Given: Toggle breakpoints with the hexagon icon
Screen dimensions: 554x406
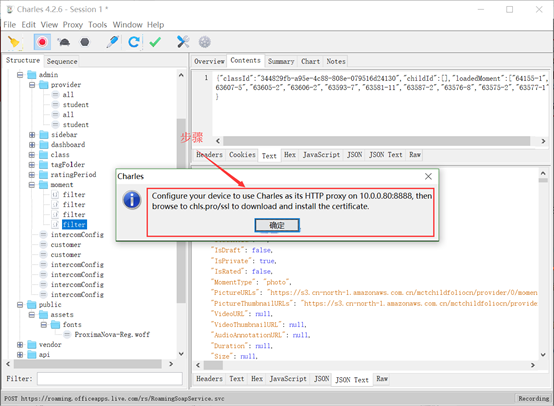Looking at the screenshot, I should pos(85,42).
